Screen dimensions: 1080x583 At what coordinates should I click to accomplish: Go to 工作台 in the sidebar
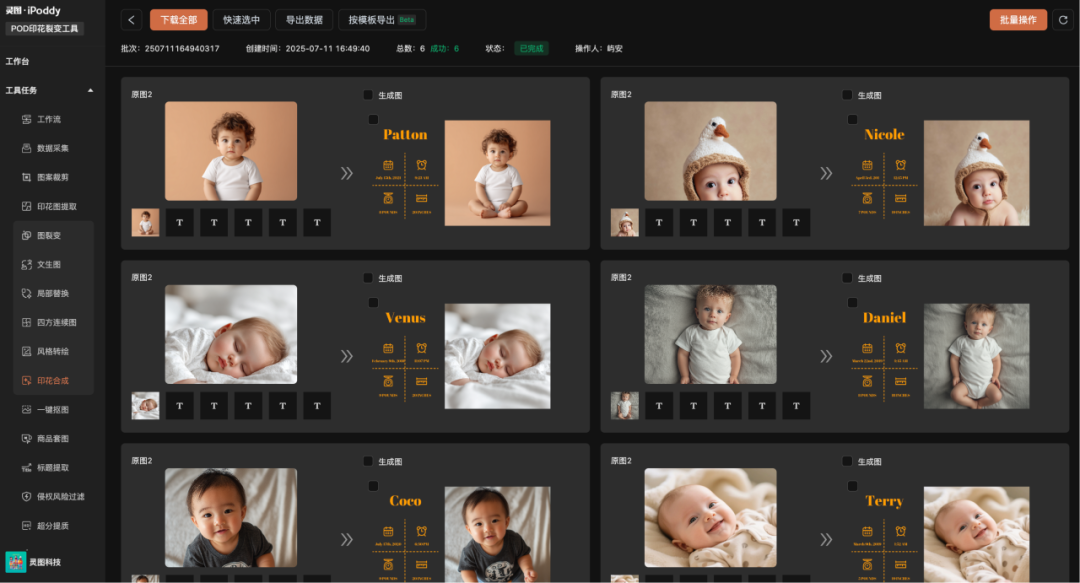click(x=17, y=61)
